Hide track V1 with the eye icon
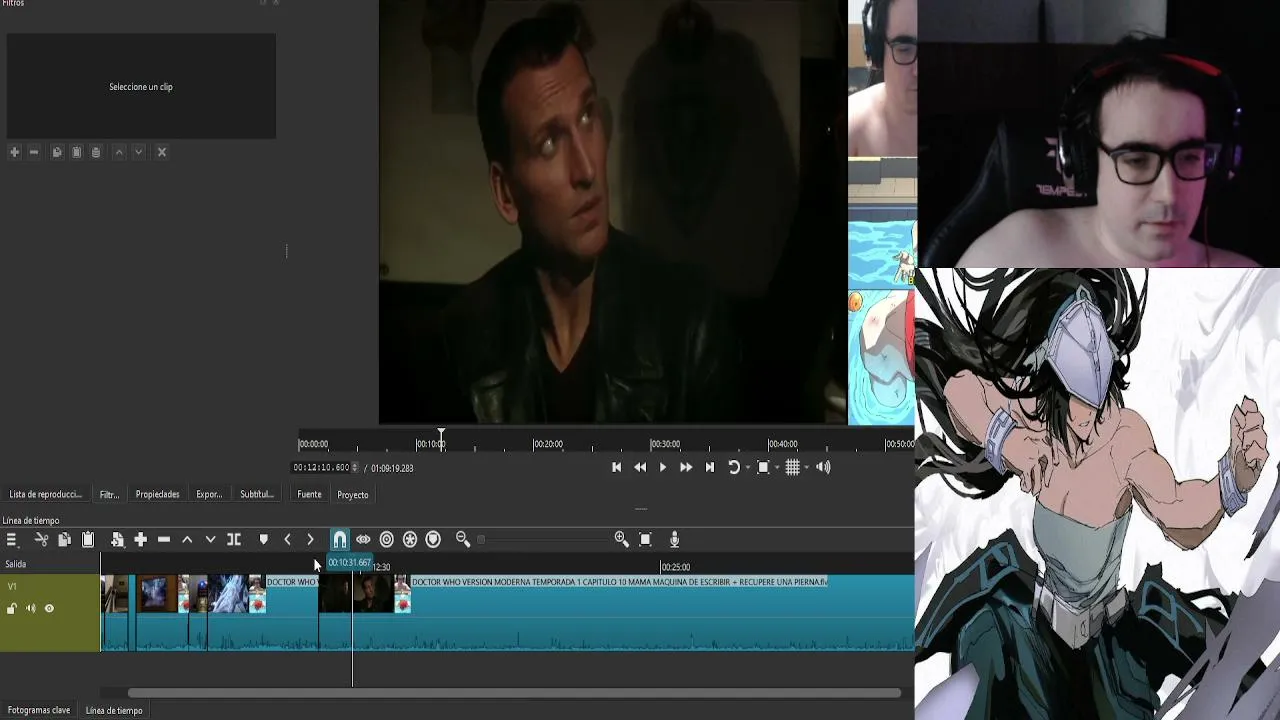This screenshot has height=720, width=1280. pyautogui.click(x=49, y=609)
